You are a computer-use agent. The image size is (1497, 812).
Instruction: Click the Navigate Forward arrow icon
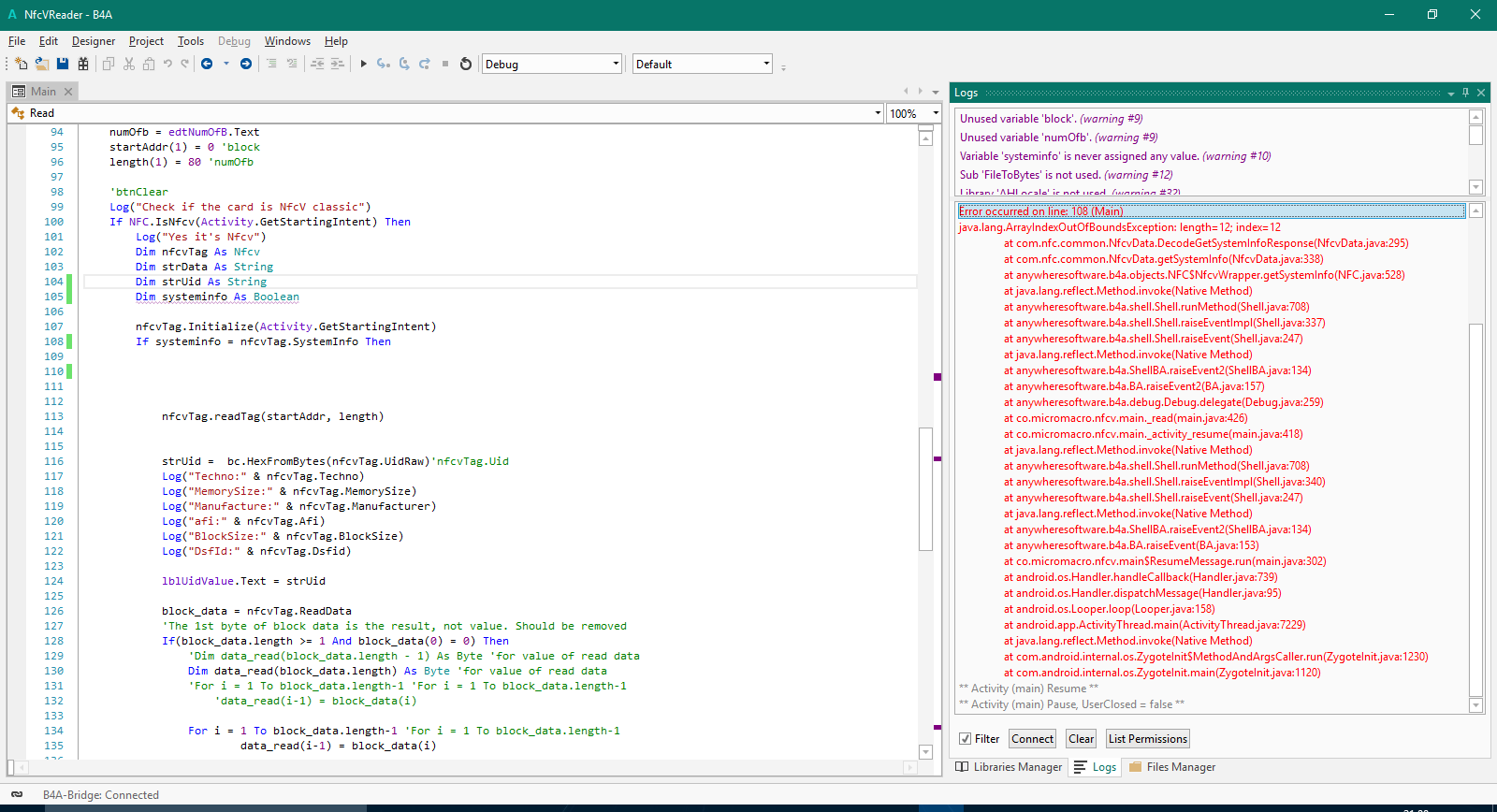click(246, 64)
